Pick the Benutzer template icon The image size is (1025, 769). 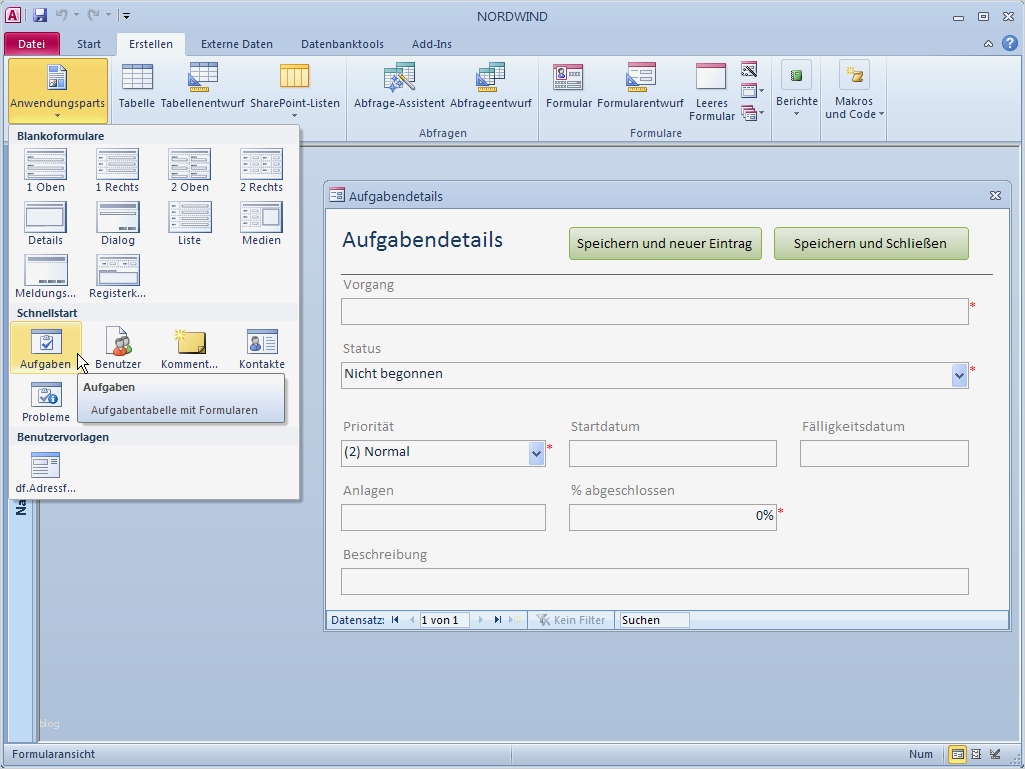point(117,347)
